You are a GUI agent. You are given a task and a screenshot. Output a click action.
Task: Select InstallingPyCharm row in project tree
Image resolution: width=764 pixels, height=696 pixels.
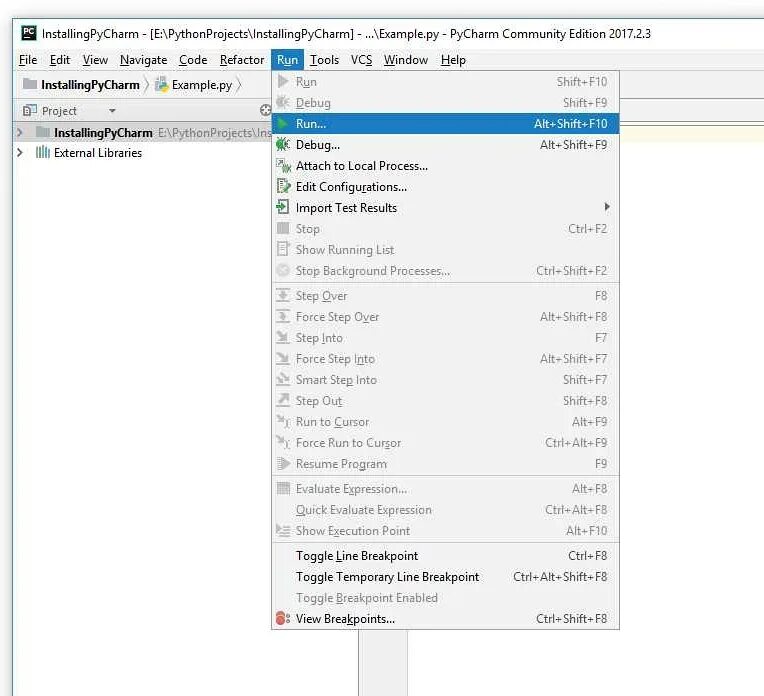[142, 133]
